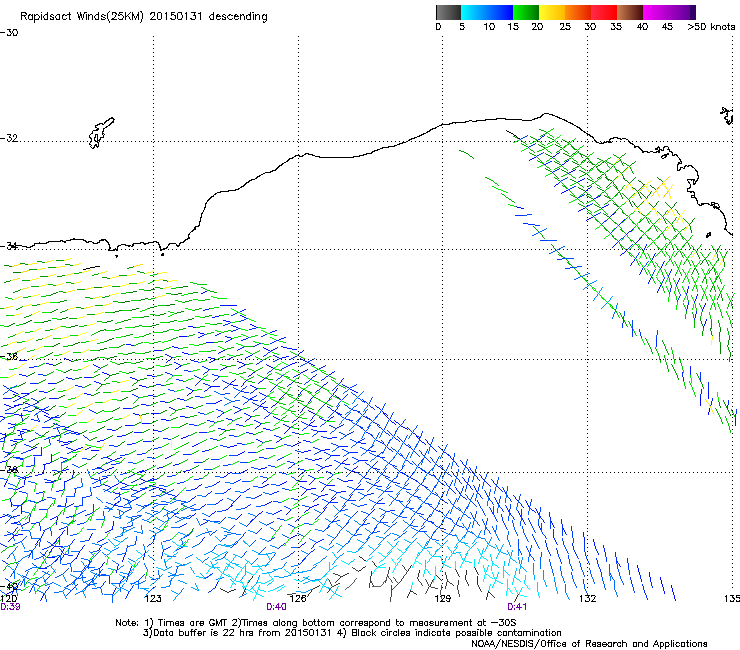Image resolution: width=740 pixels, height=650 pixels.
Task: Click the green 15-20 knots legend segment
Action: tap(526, 12)
